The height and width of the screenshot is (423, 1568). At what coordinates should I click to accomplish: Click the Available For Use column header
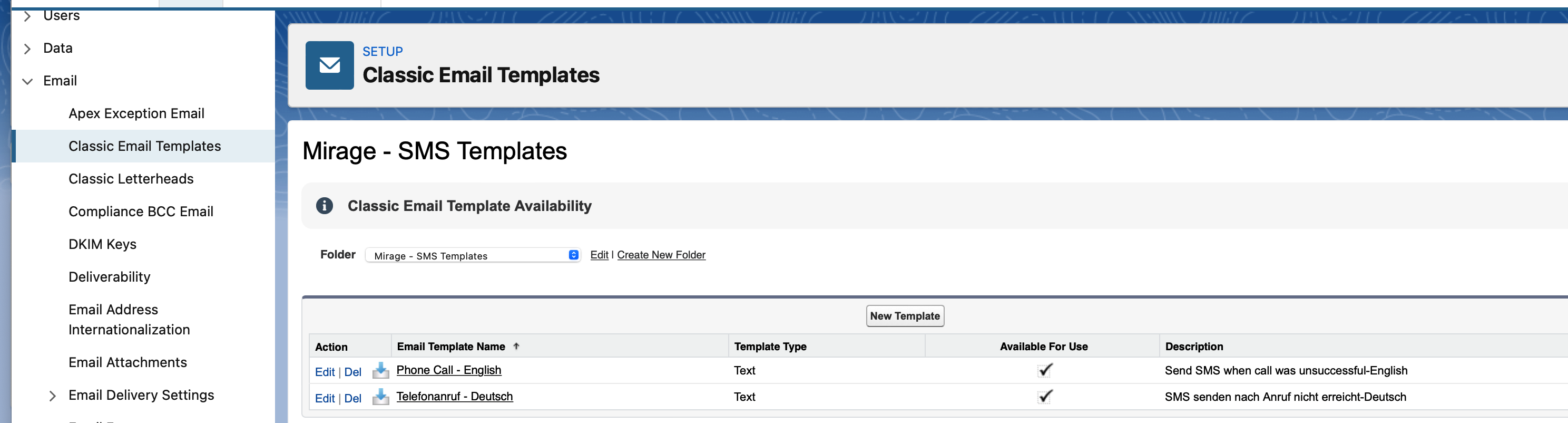[1043, 346]
